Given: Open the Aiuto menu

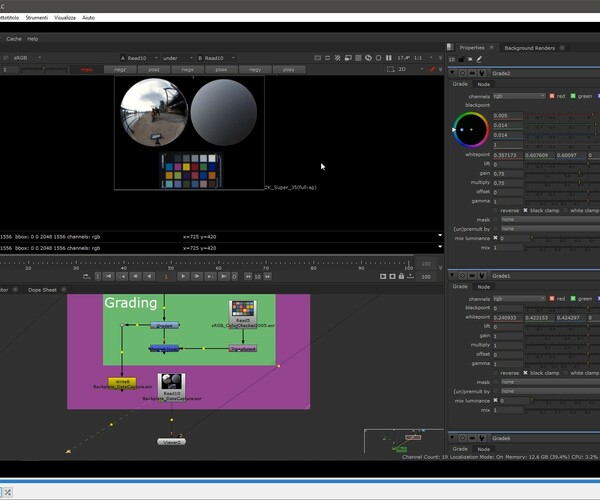Looking at the screenshot, I should (88, 18).
